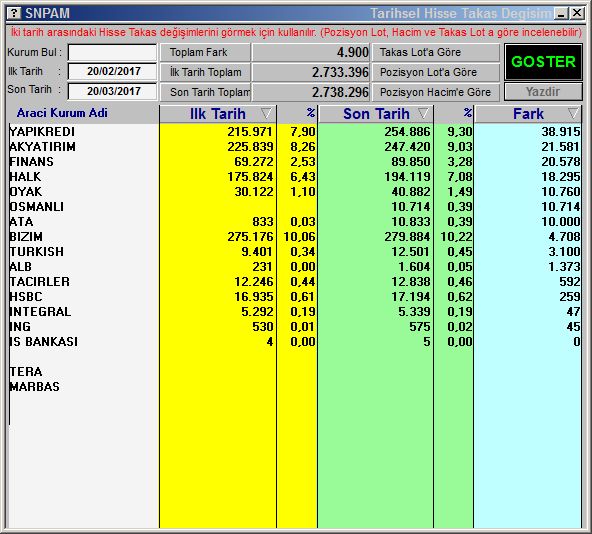Minimize the SNPAM window
The height and width of the screenshot is (534, 592).
(x=561, y=14)
